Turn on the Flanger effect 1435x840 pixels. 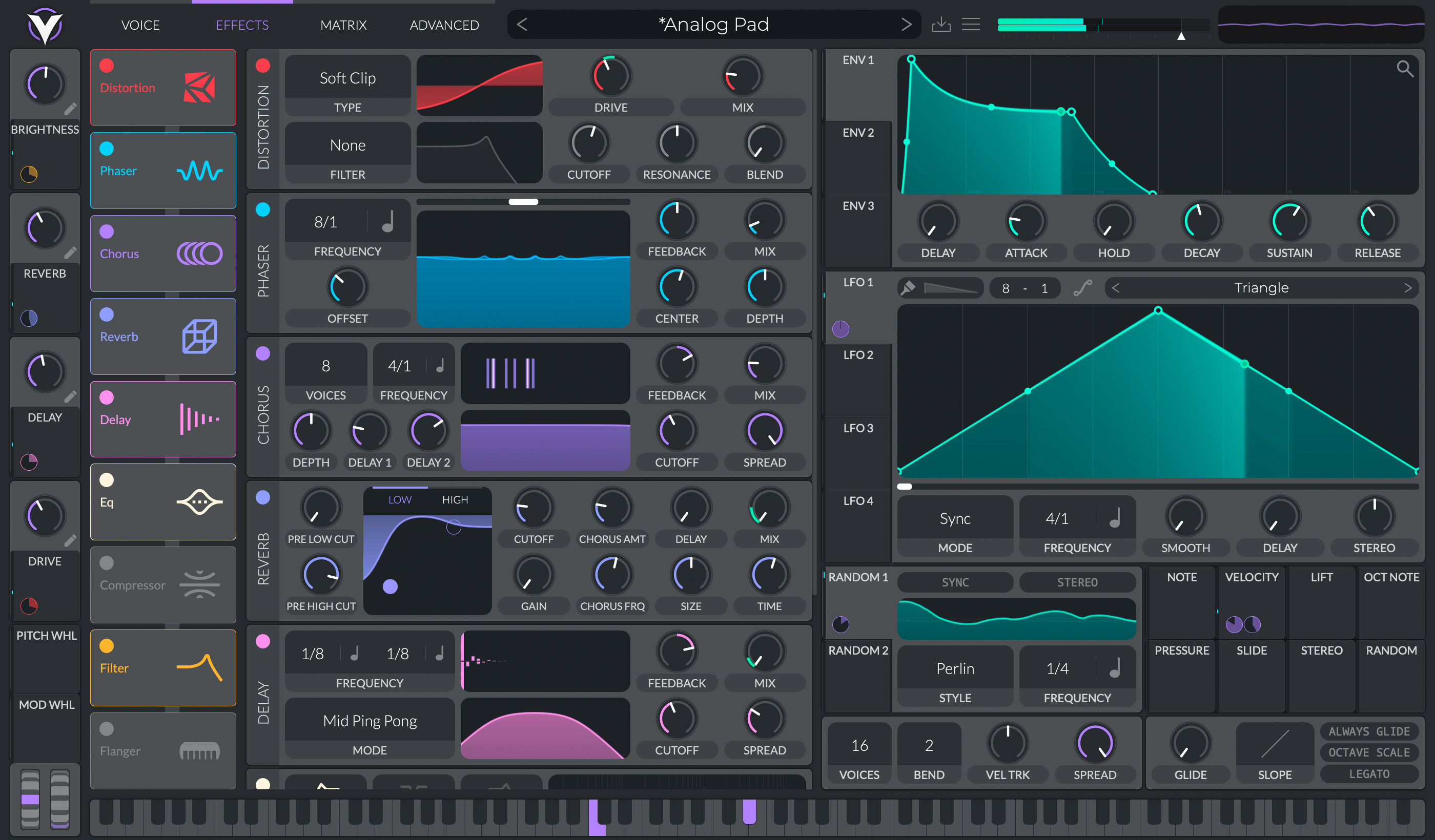(107, 729)
